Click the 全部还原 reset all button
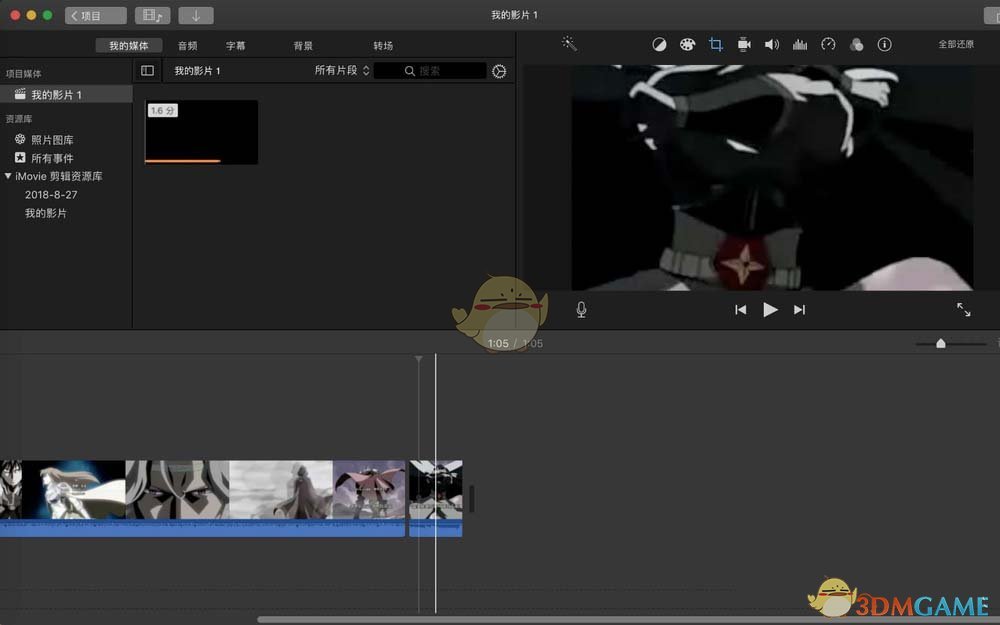 [x=955, y=44]
